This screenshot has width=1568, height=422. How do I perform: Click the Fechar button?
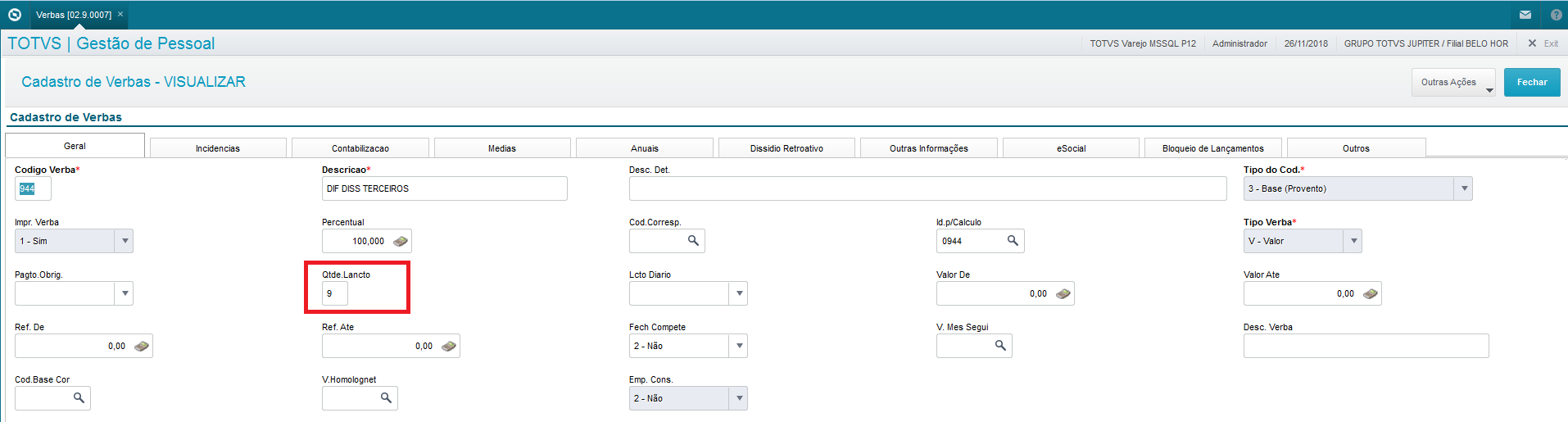(x=1532, y=82)
